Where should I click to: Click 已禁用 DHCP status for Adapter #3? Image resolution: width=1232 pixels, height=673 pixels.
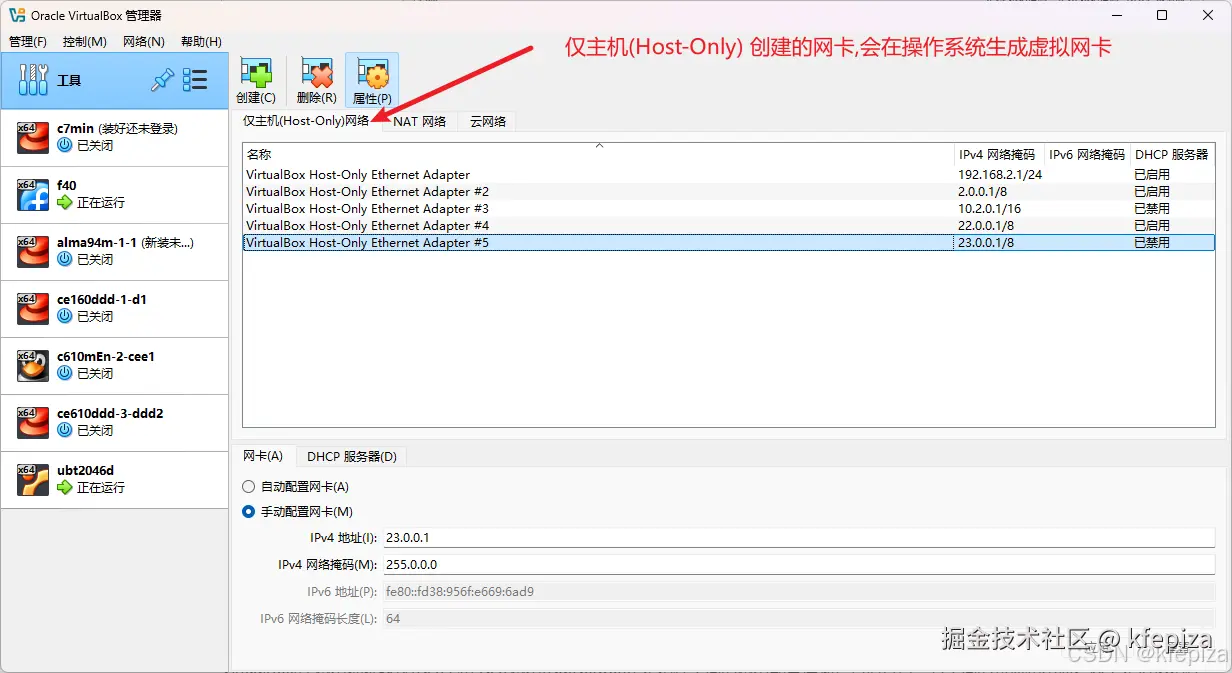(x=1152, y=208)
